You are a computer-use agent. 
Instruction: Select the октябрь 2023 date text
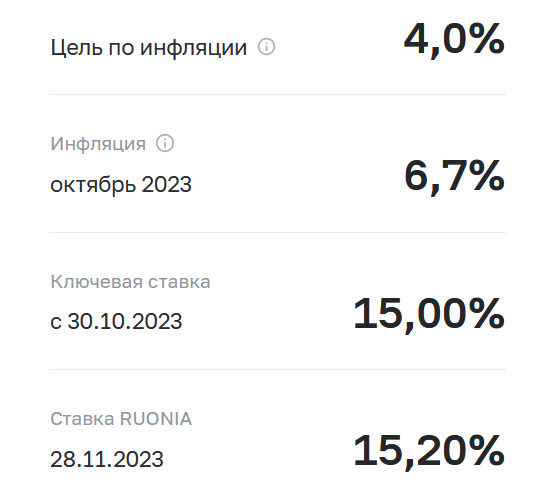[x=121, y=185]
